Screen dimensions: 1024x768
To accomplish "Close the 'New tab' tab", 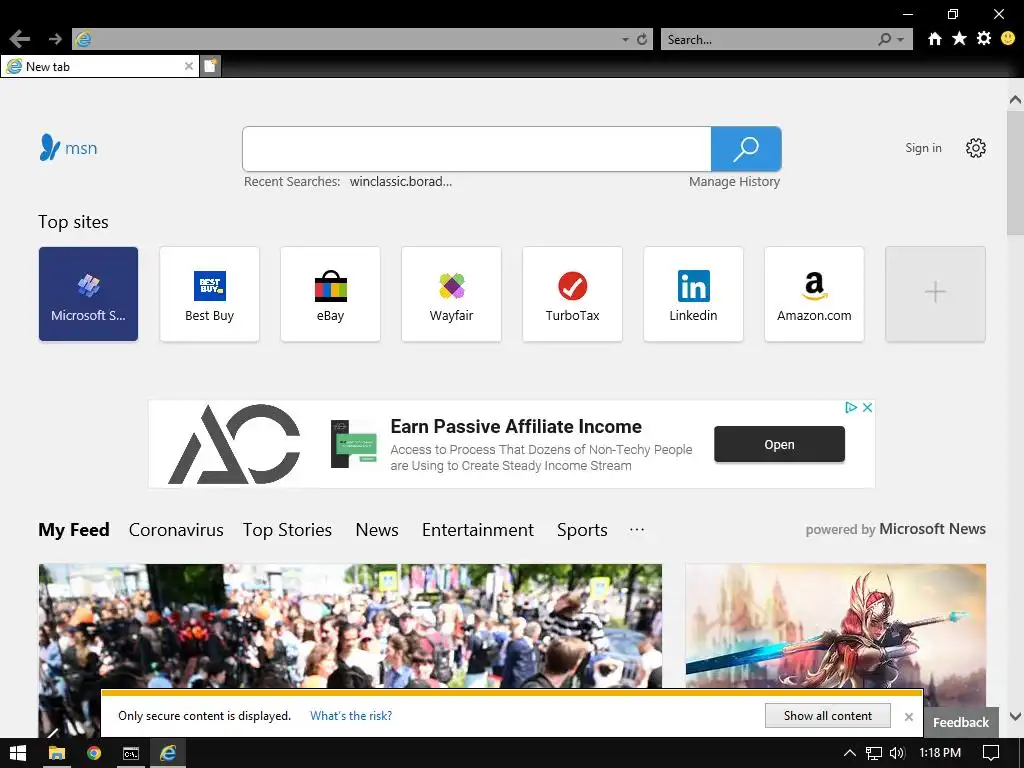I will pos(189,66).
